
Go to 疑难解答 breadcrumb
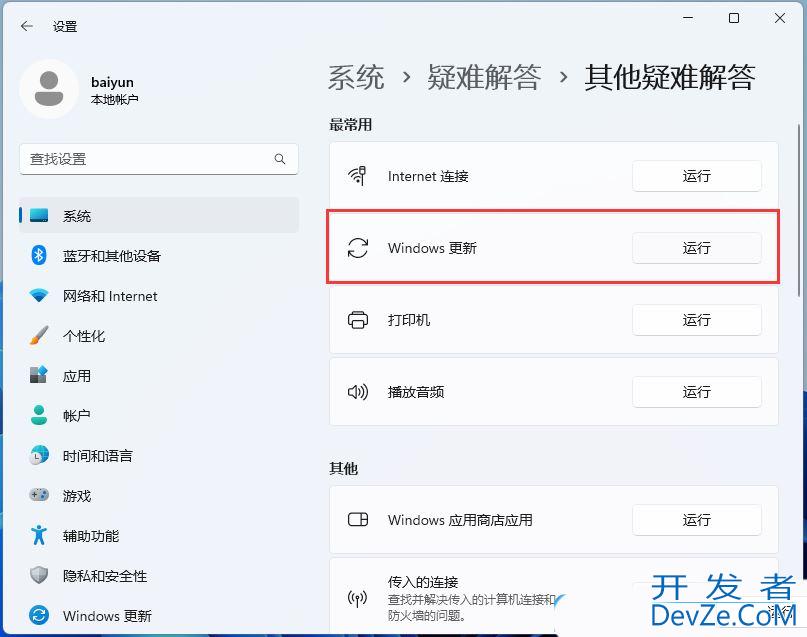(484, 78)
